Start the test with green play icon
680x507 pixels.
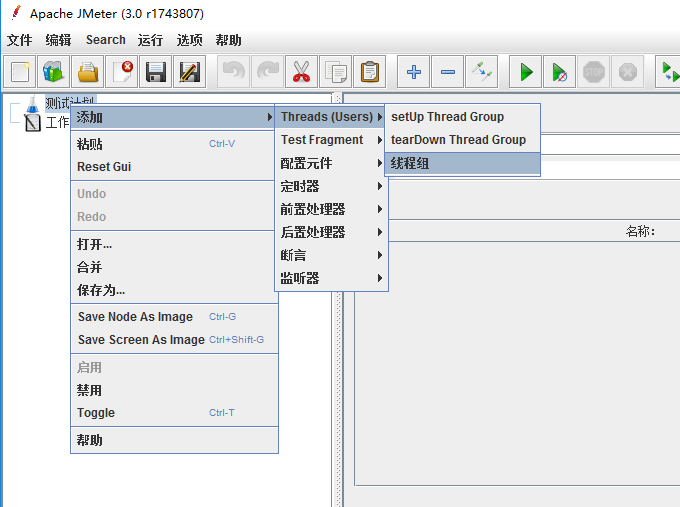click(x=526, y=72)
